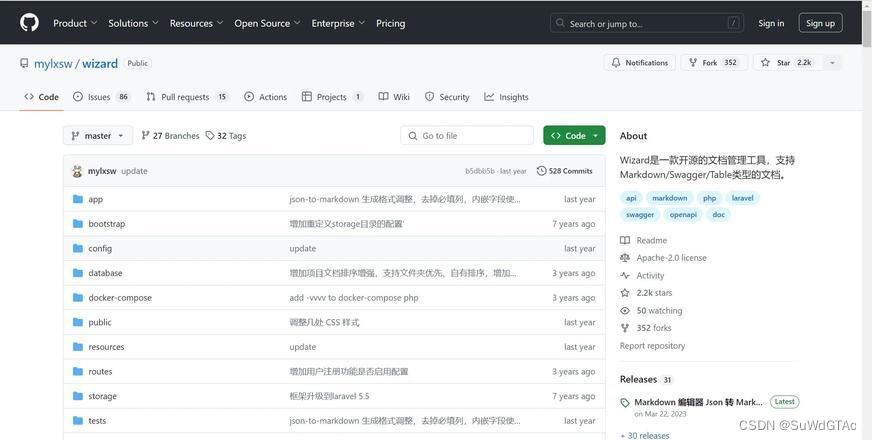The width and height of the screenshot is (872, 440).
Task: Click the wizard repository name link
Action: 100,63
